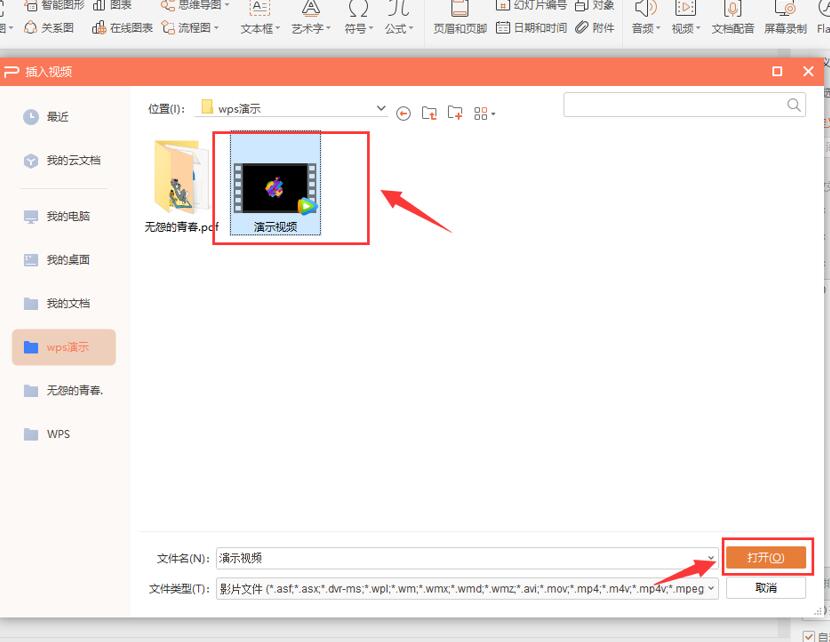Click the back navigation arrow icon
830x642 pixels.
pos(403,113)
